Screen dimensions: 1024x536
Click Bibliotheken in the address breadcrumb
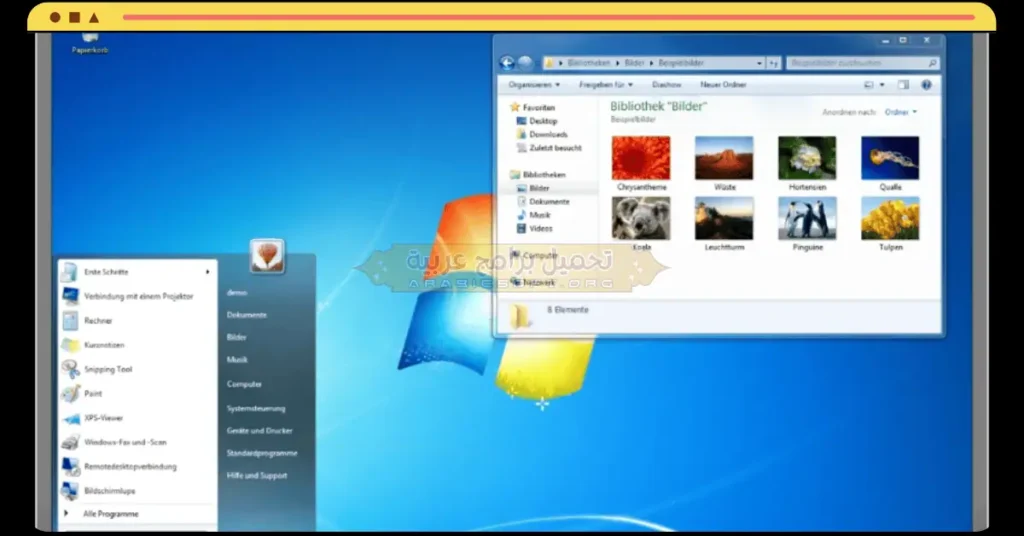pos(588,63)
